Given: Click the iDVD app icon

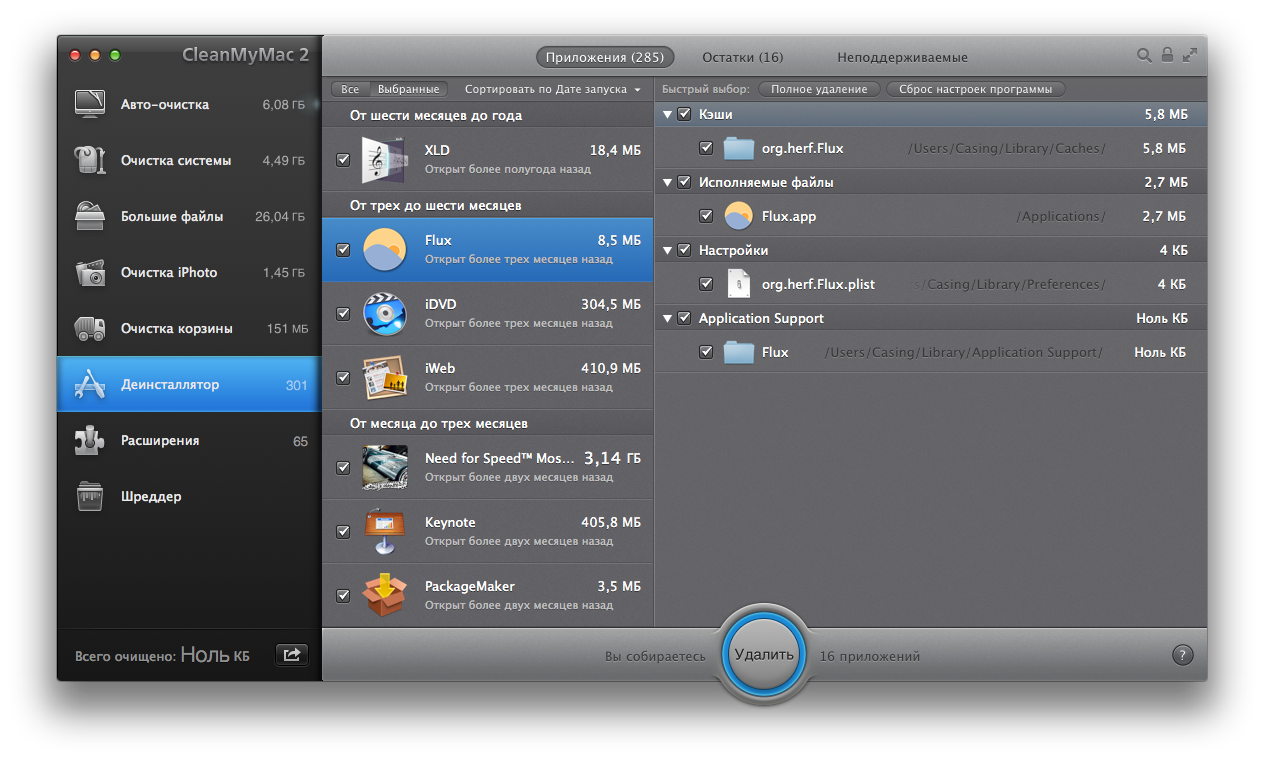Looking at the screenshot, I should coord(384,314).
